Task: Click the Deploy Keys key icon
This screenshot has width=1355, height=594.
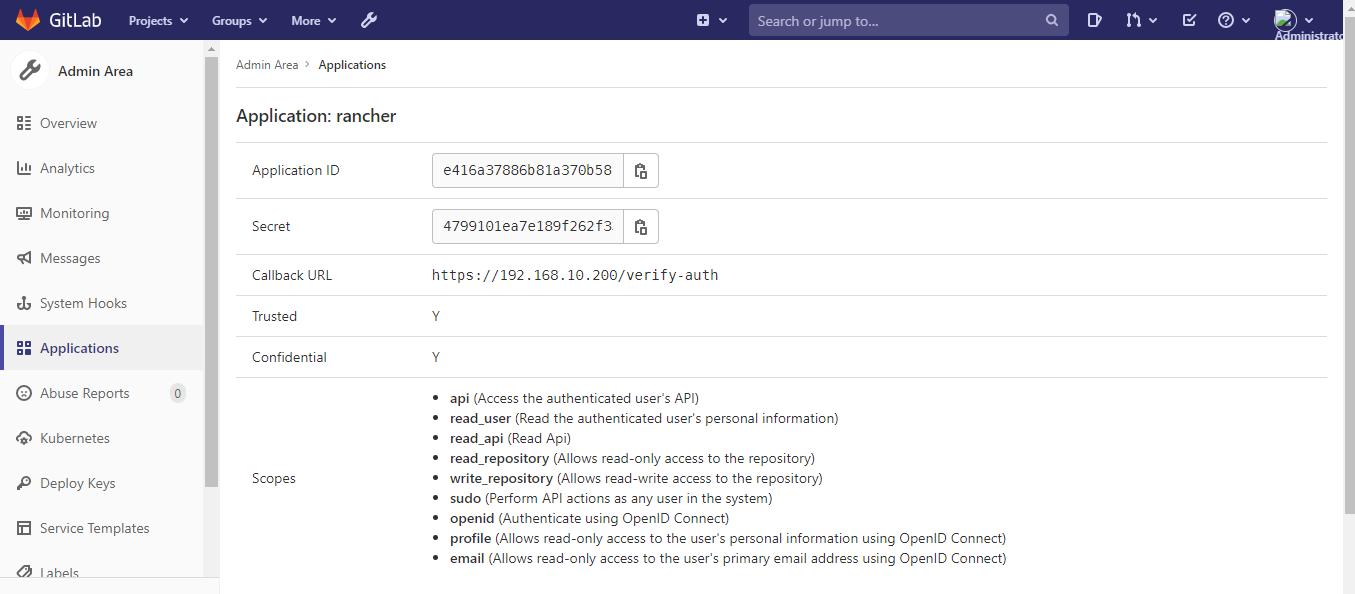Action: tap(24, 483)
